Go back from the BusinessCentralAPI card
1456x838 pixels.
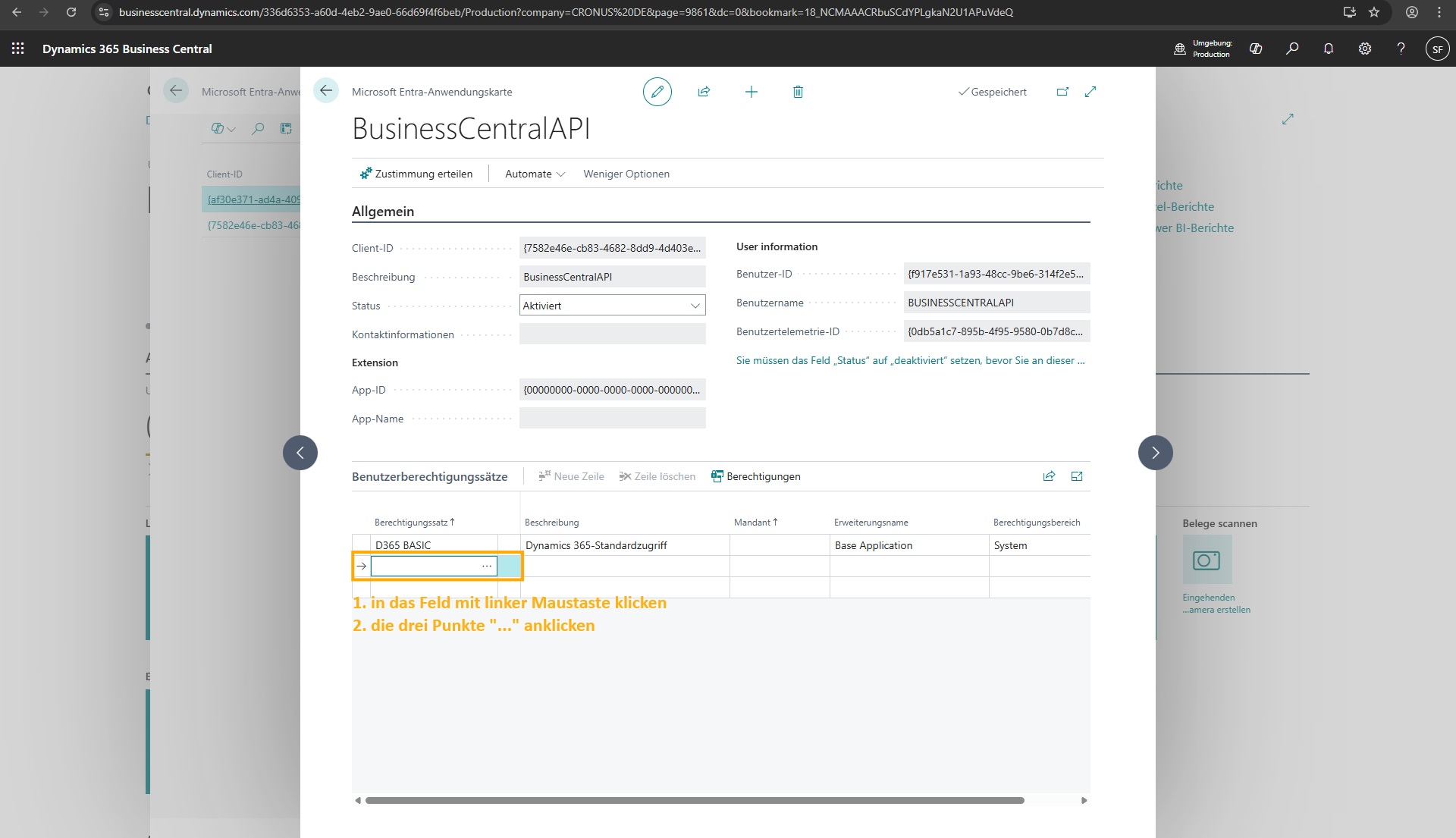coord(326,91)
